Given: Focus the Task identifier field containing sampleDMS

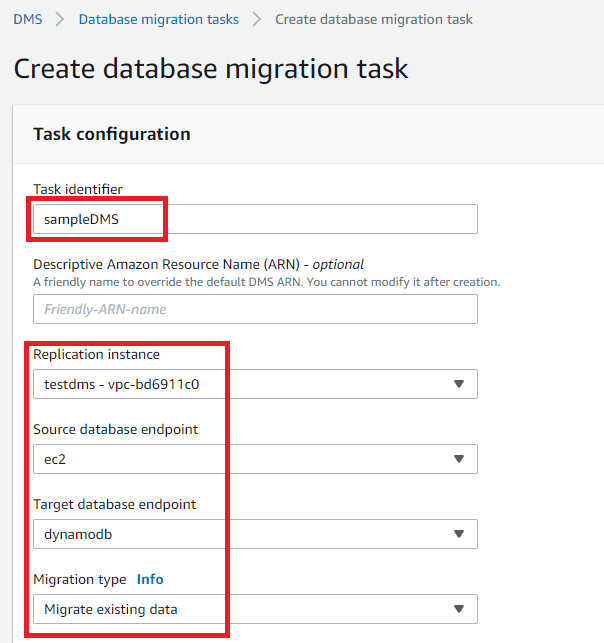Looking at the screenshot, I should (255, 219).
